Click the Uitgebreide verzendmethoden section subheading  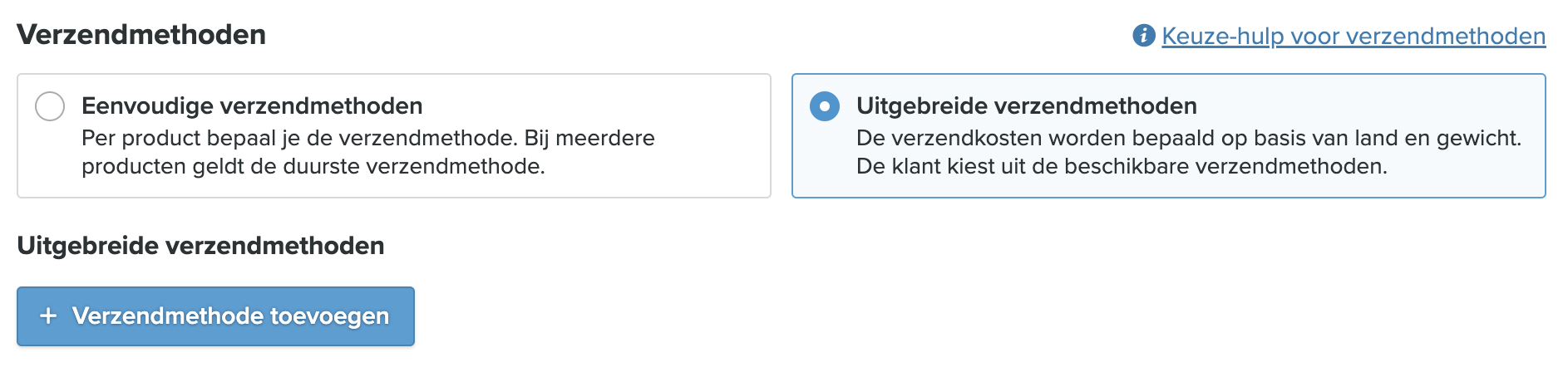tap(200, 246)
